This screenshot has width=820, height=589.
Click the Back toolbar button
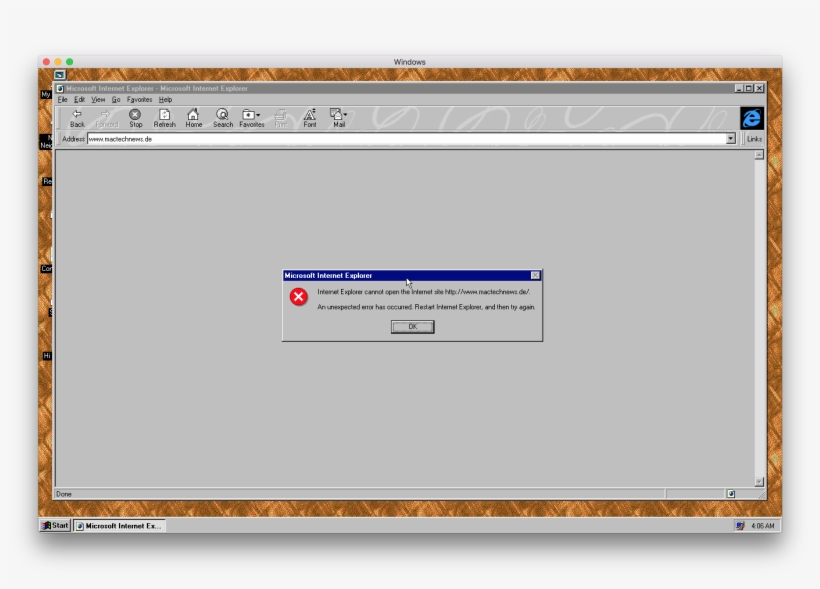coord(77,118)
